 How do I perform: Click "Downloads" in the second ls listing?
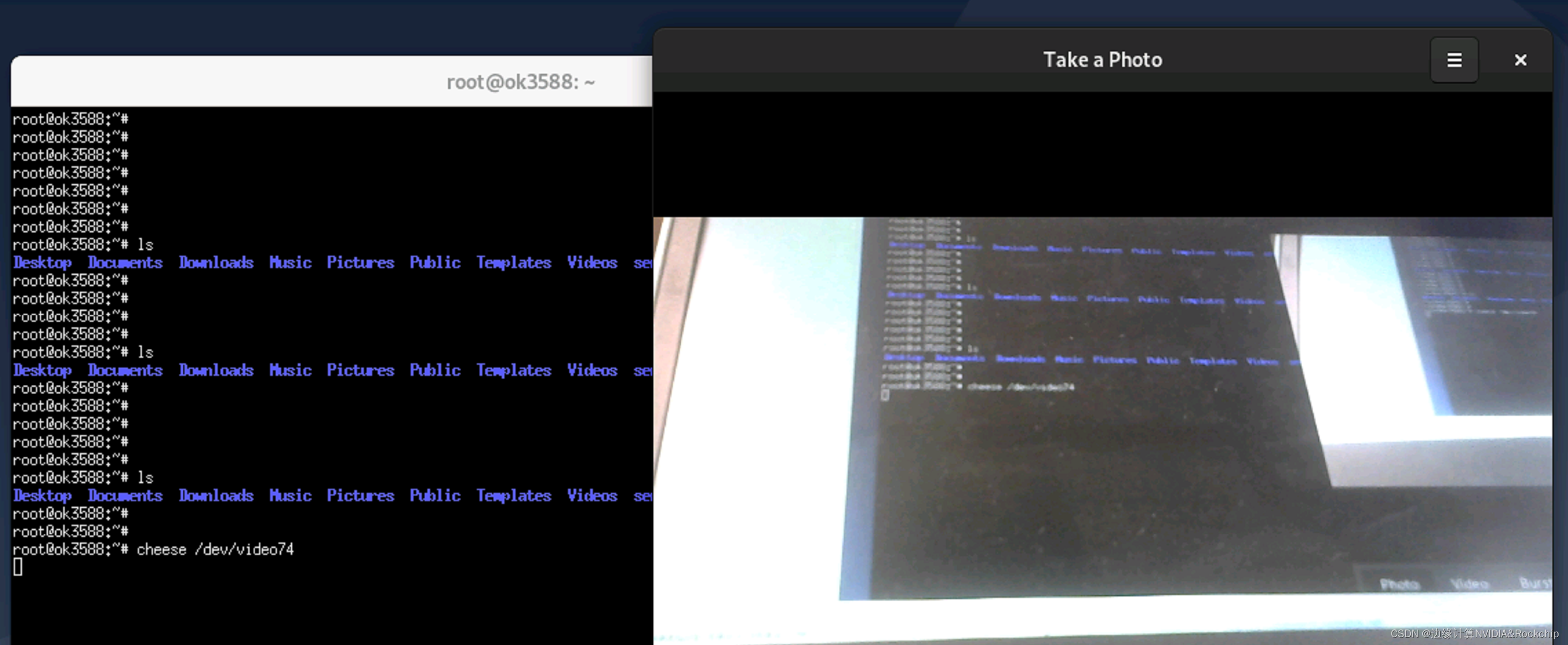point(215,370)
